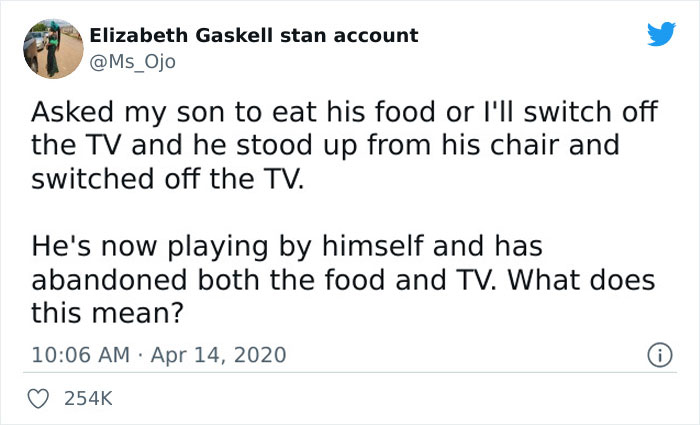This screenshot has width=700, height=425.
Task: Open the tweet info circle icon
Action: coord(659,354)
